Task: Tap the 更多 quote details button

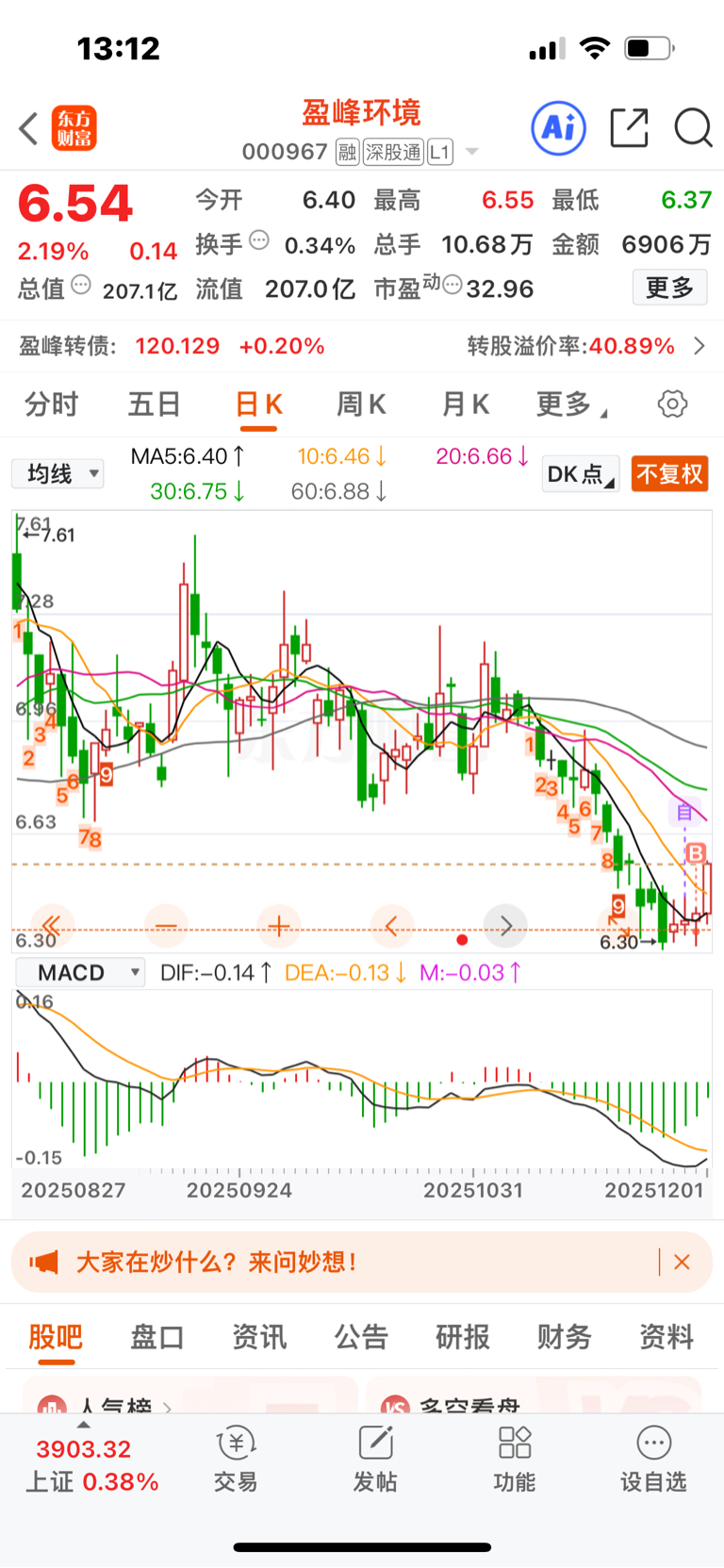Action: click(x=669, y=288)
